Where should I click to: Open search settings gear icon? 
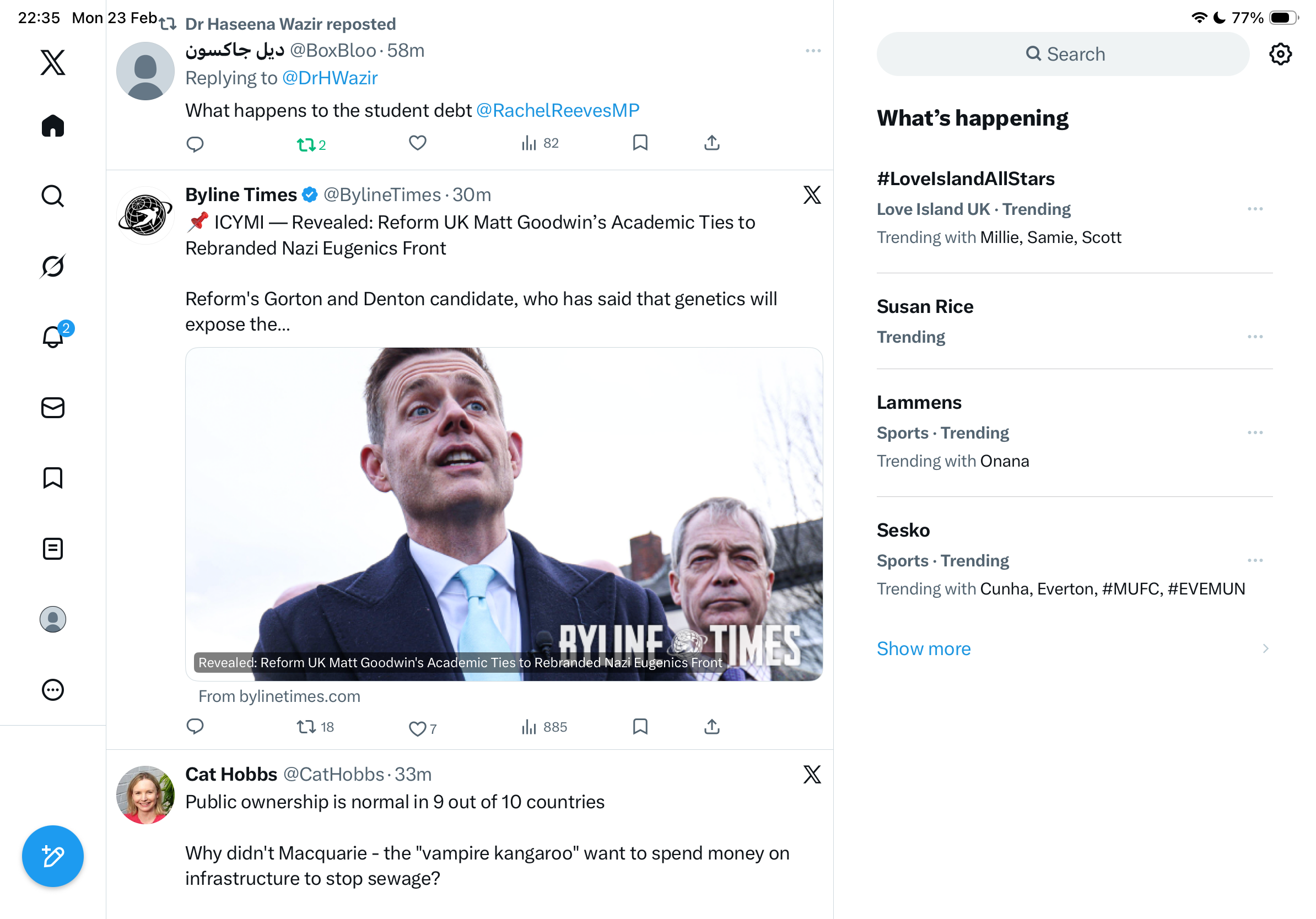(1280, 55)
